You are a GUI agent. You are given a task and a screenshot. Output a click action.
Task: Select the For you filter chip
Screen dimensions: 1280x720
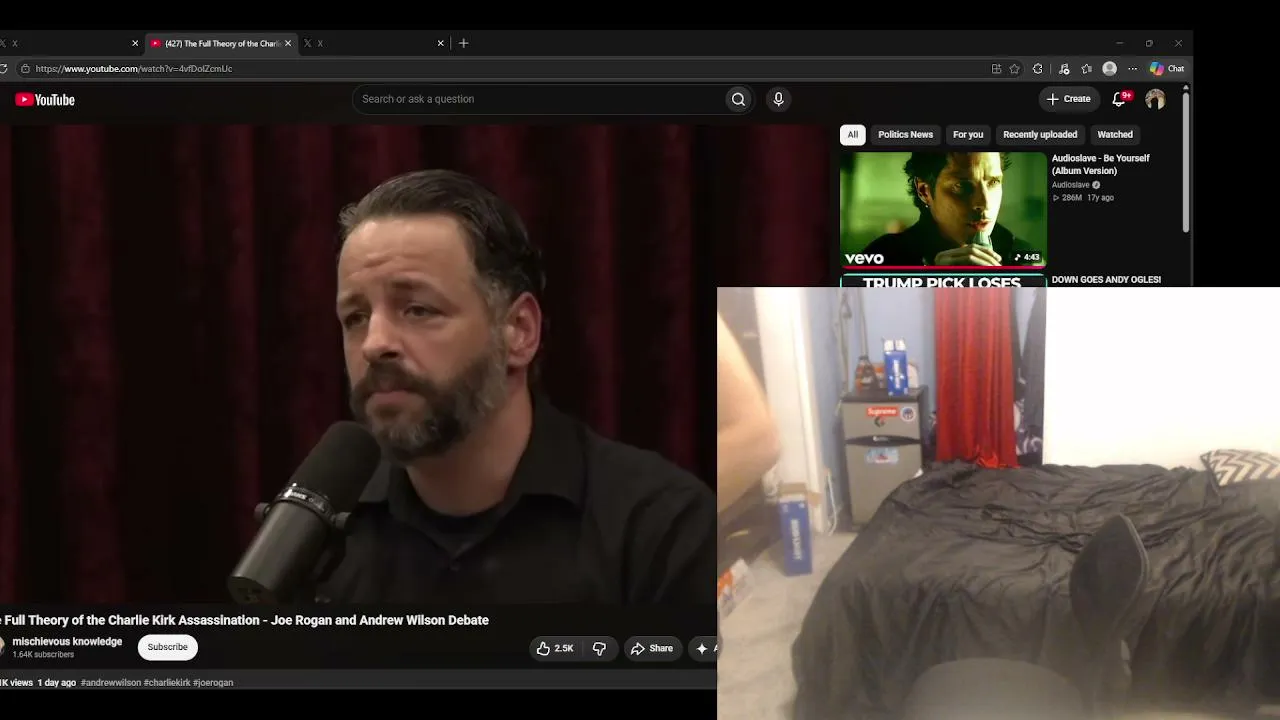[x=968, y=134]
